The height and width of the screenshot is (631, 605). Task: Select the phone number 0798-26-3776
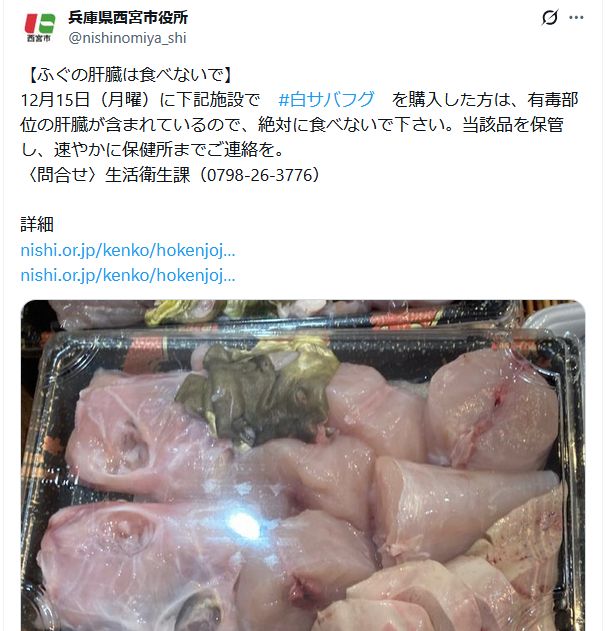(260, 175)
